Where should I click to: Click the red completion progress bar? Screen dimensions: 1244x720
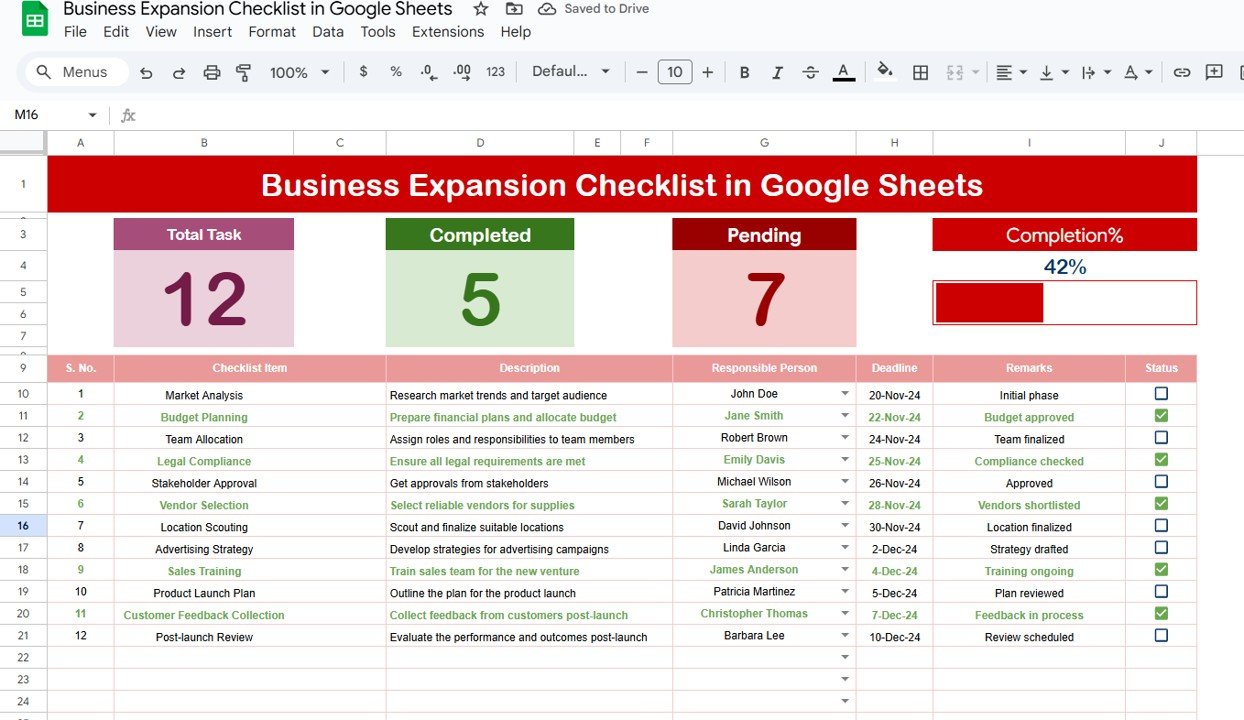pos(989,302)
